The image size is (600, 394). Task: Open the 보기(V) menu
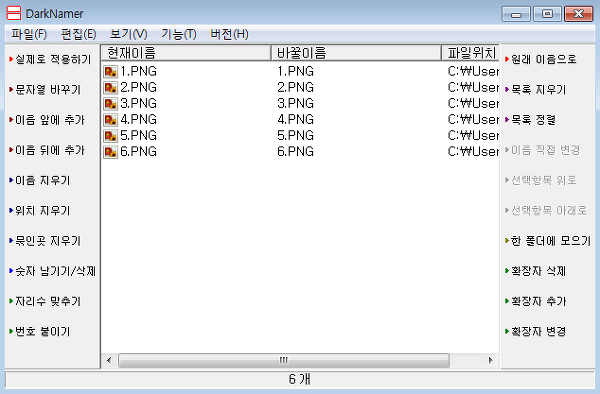[x=128, y=34]
